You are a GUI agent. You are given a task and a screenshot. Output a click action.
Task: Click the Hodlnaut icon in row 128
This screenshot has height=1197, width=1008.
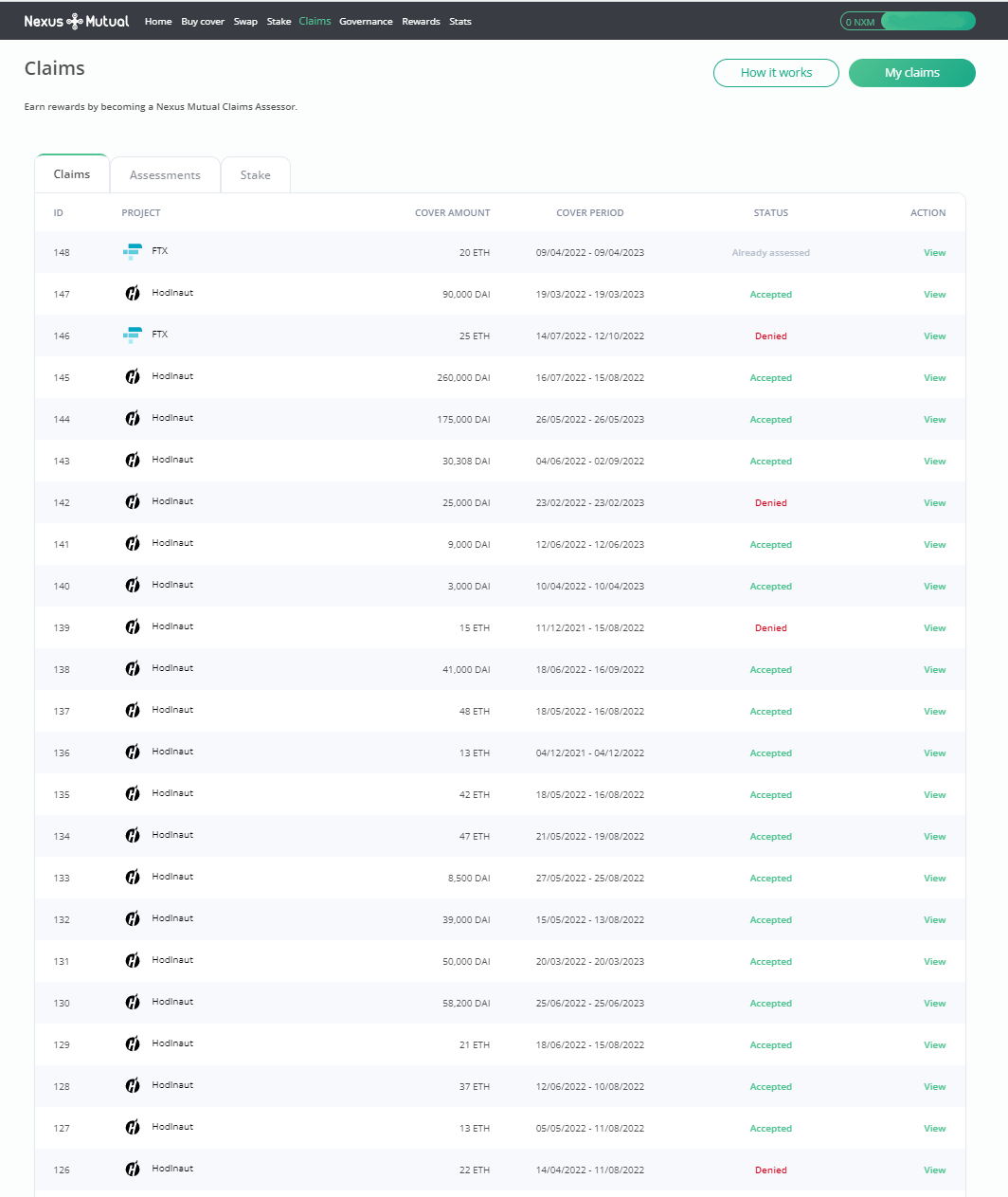[133, 1086]
